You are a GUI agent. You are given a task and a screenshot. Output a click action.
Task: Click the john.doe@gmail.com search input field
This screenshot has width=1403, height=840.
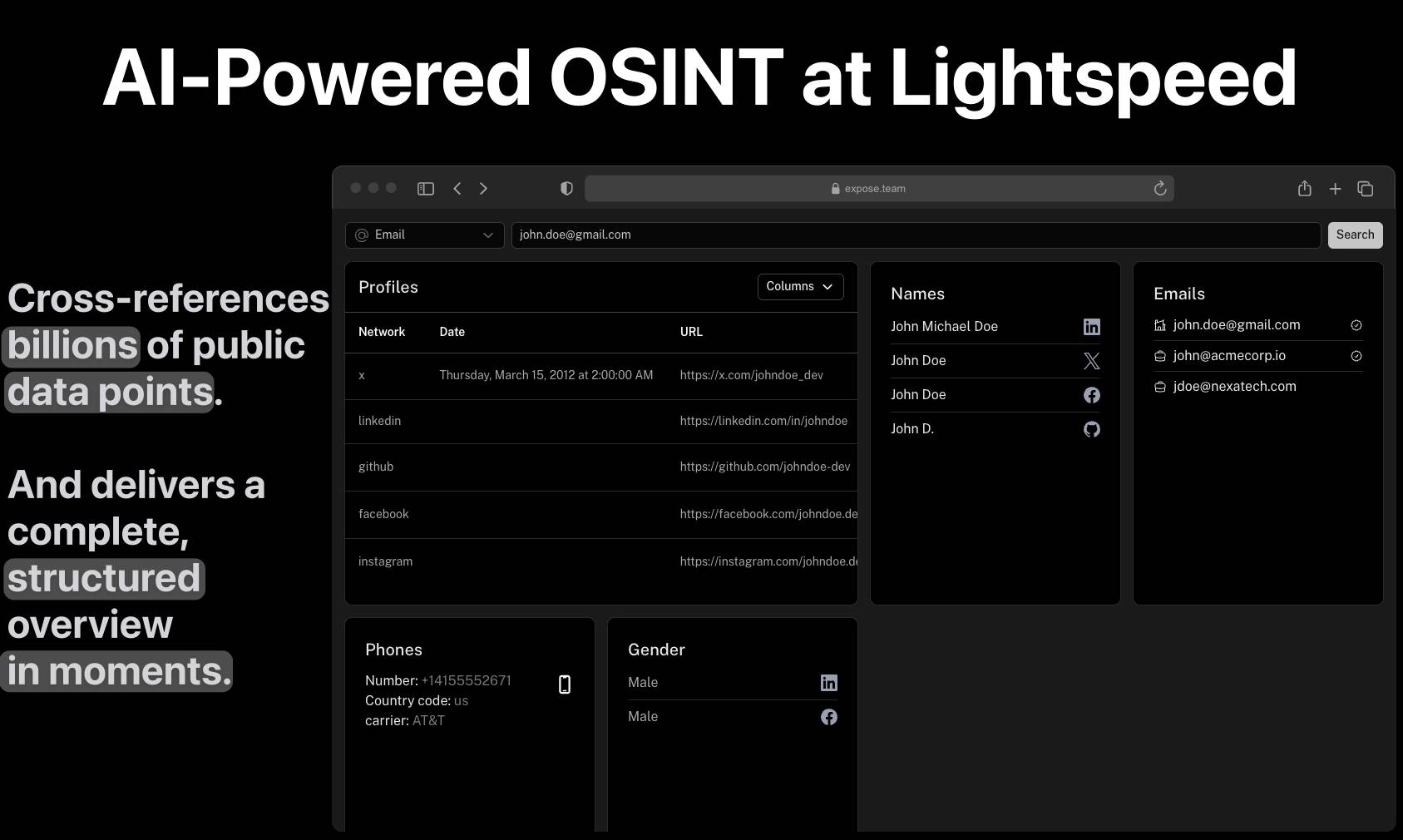tap(915, 235)
